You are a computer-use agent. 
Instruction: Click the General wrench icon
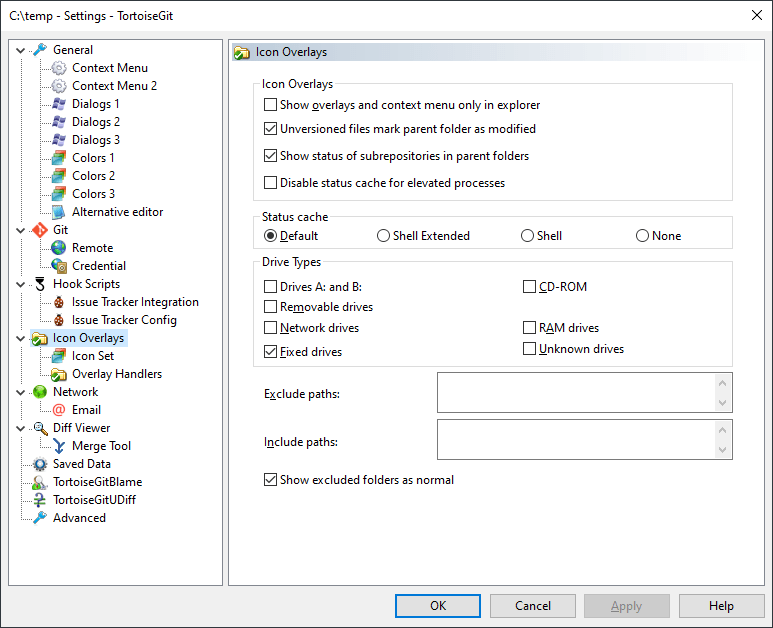[40, 50]
